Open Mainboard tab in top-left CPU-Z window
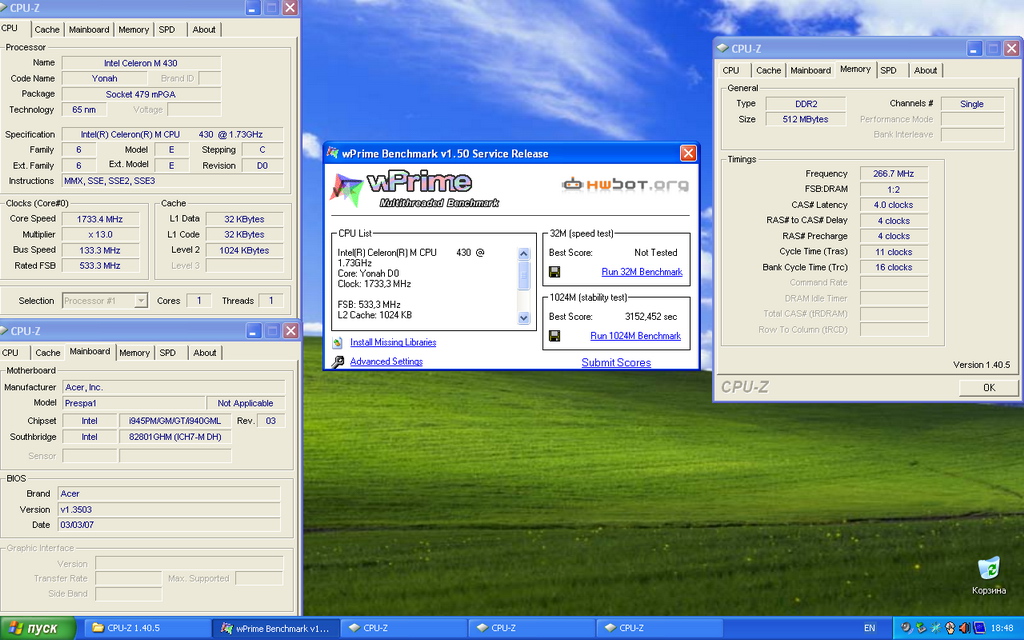Screen dimensions: 1024x640 [89, 29]
